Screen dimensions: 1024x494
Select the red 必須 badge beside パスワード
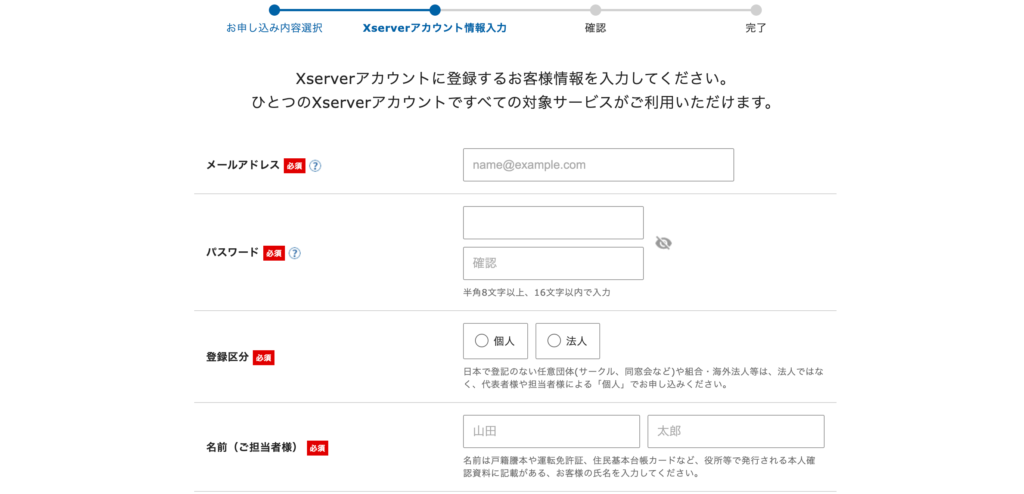point(274,253)
